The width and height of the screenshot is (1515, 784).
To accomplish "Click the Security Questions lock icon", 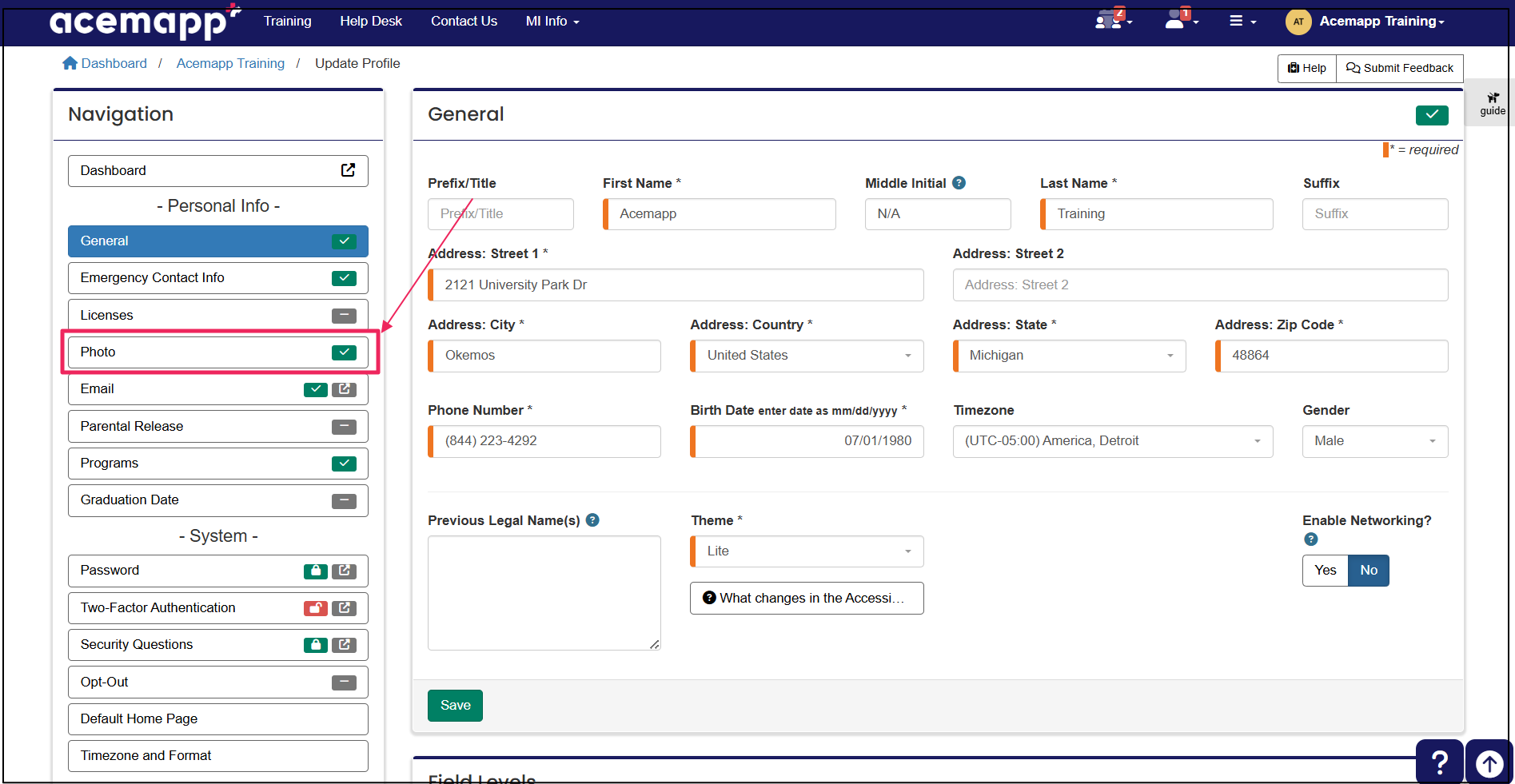I will (315, 645).
